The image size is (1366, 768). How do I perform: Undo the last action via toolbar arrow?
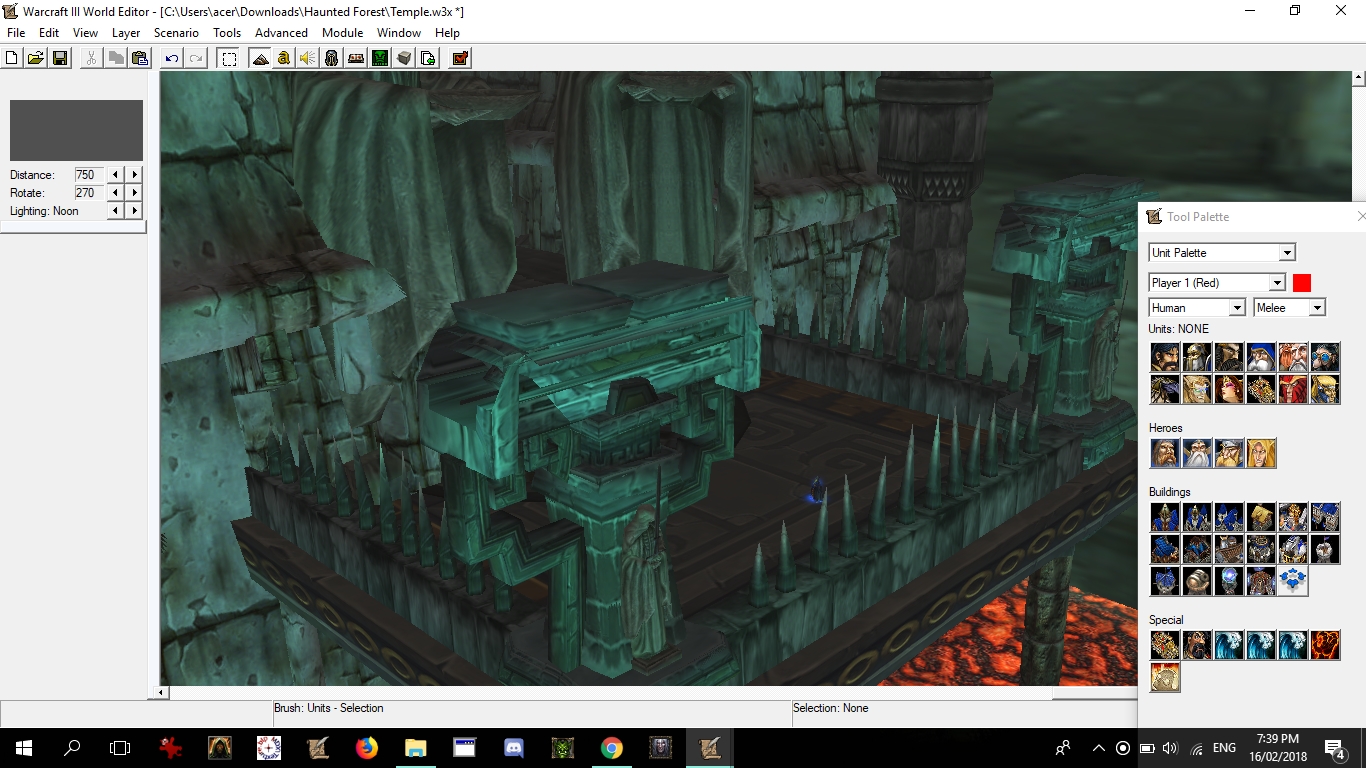172,58
